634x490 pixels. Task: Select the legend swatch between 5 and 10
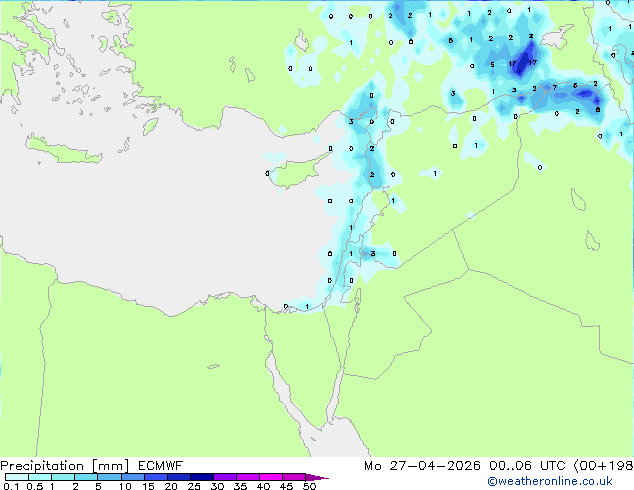109,477
